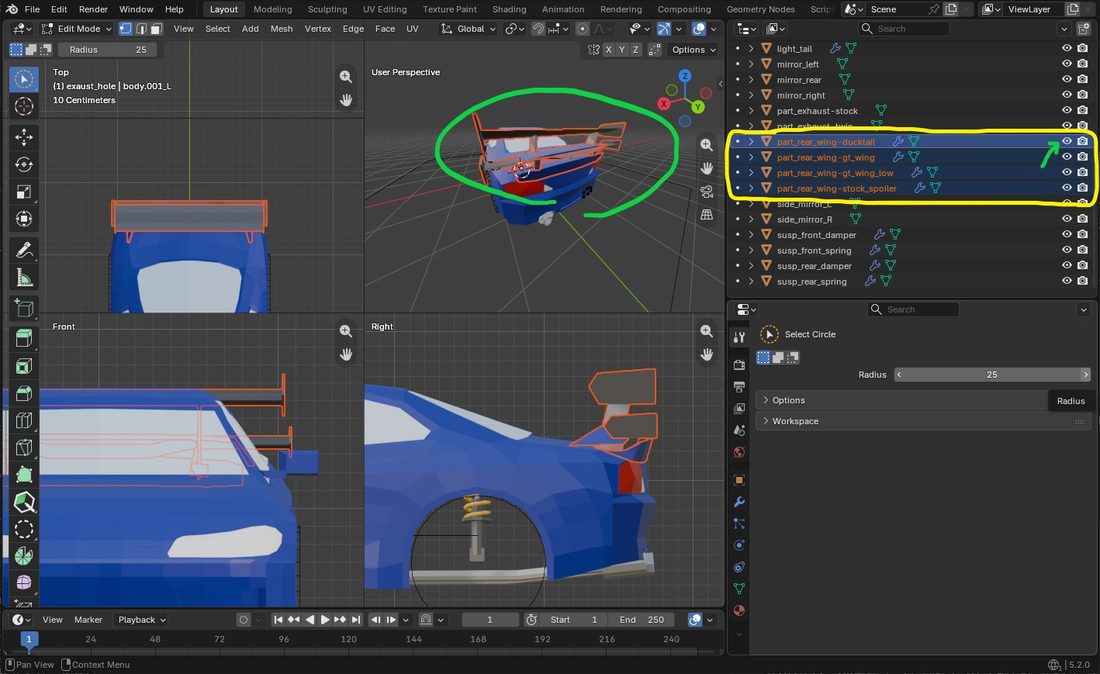Open the Playback dropdown in timeline

coord(141,620)
